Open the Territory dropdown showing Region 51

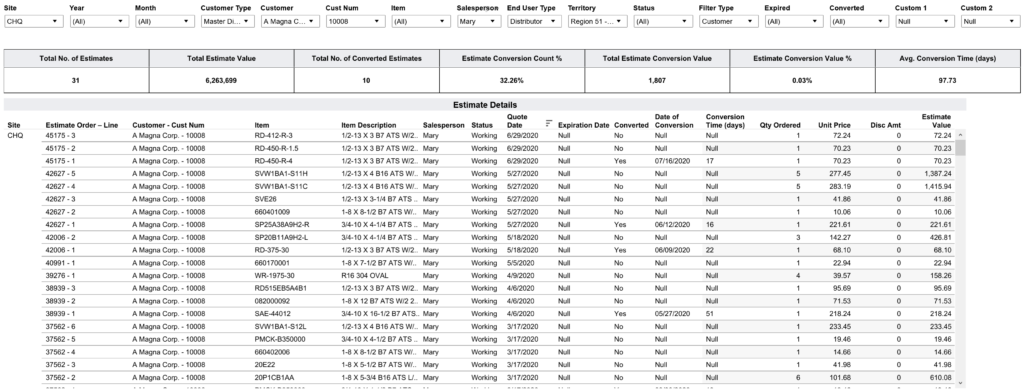(x=598, y=22)
